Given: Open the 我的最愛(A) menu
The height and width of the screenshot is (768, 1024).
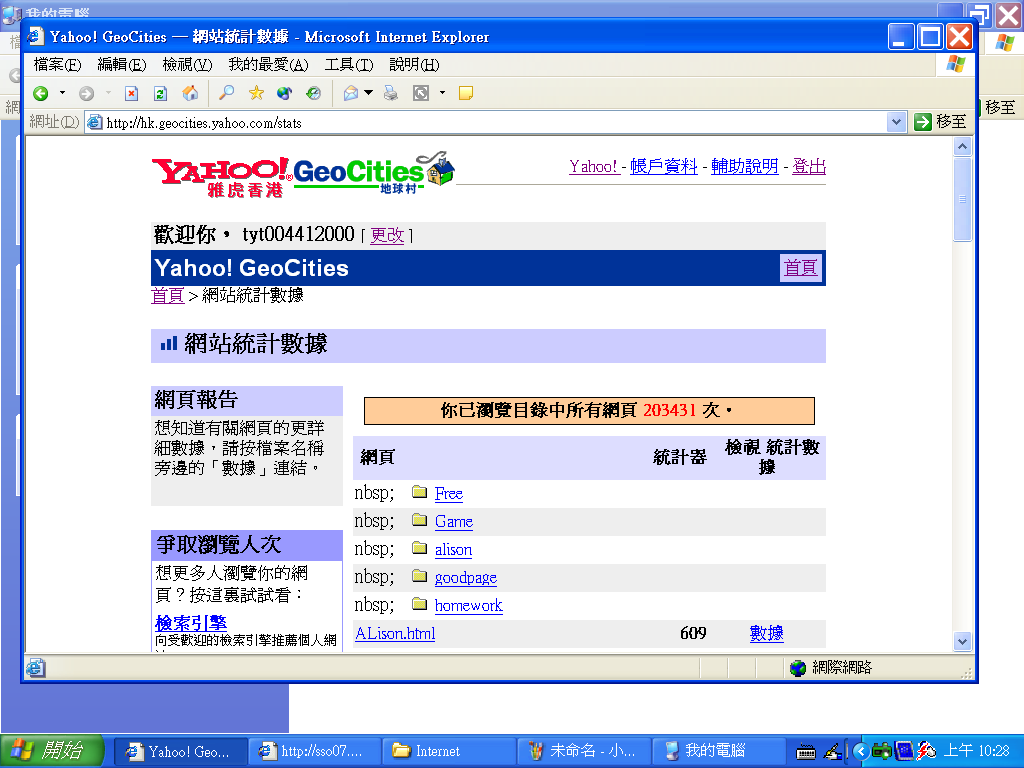Looking at the screenshot, I should tap(268, 65).
